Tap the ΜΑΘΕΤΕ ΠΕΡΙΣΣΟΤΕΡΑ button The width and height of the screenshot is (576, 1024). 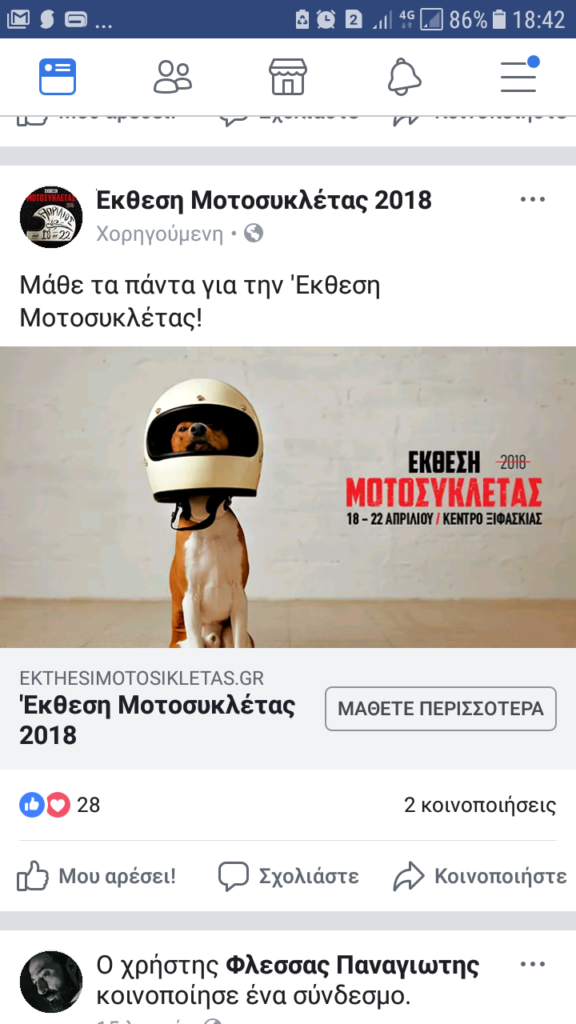point(441,709)
